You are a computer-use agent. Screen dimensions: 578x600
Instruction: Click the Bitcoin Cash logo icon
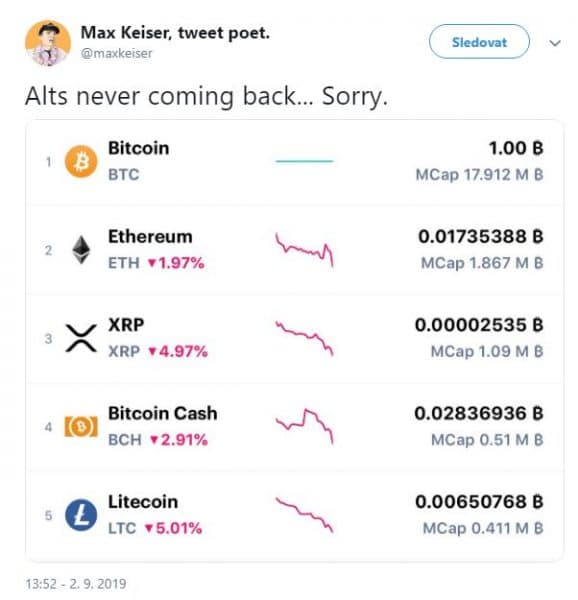(x=81, y=426)
